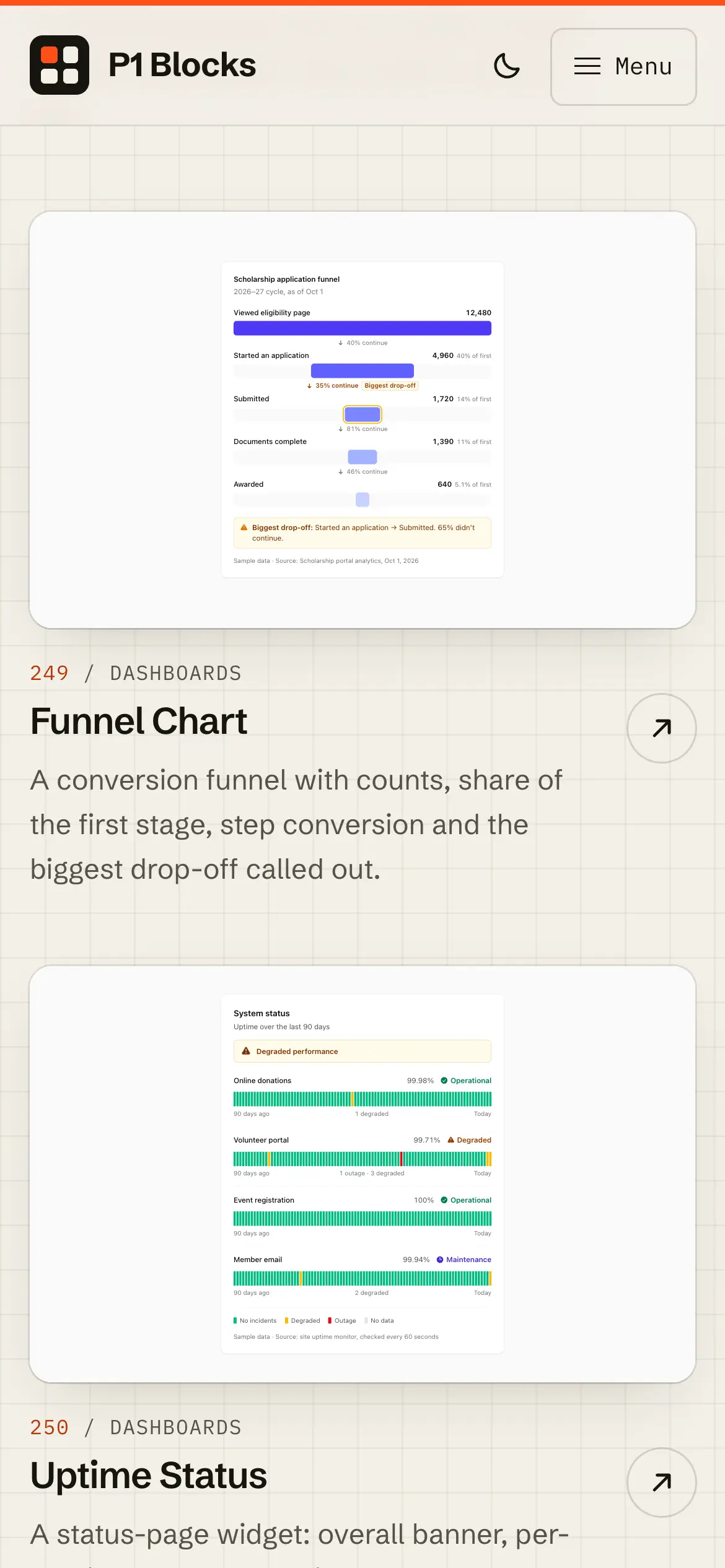Open Uptime Status via its arrow button
The width and height of the screenshot is (725, 1568).
click(662, 1483)
